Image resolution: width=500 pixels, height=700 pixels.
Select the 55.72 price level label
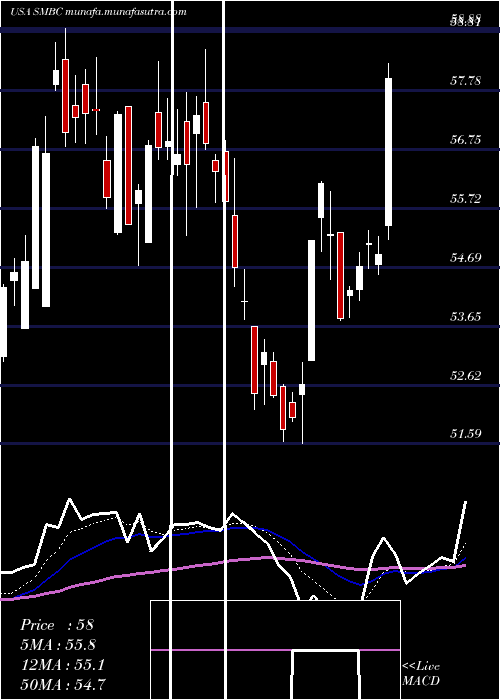click(466, 199)
